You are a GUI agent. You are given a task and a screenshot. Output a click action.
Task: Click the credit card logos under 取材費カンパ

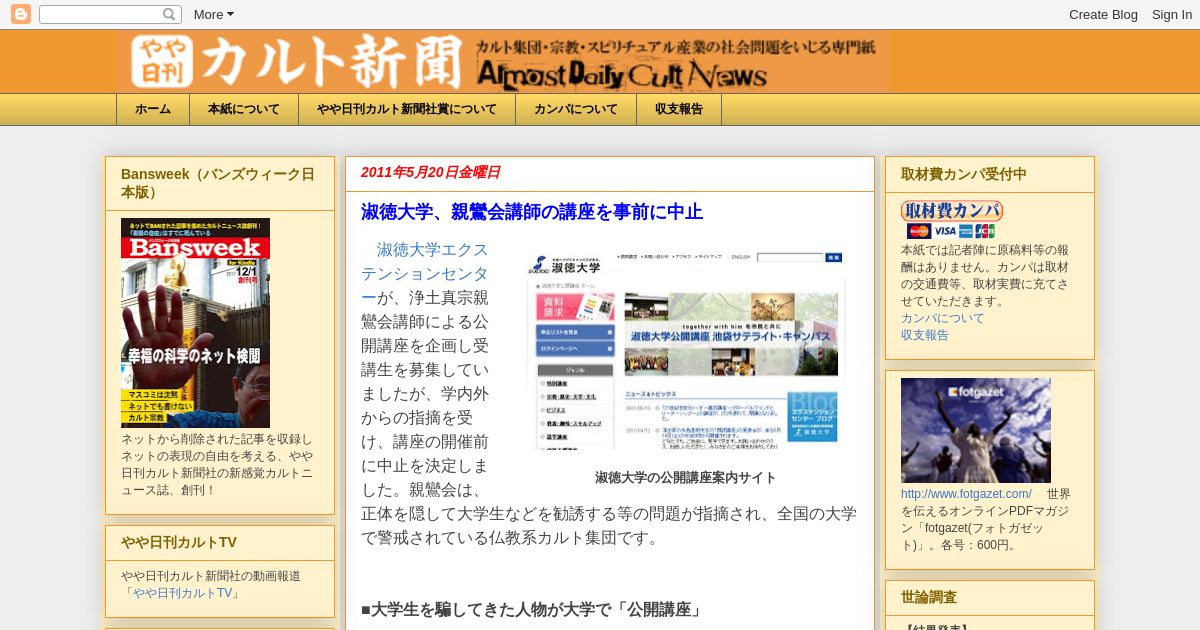pos(951,231)
